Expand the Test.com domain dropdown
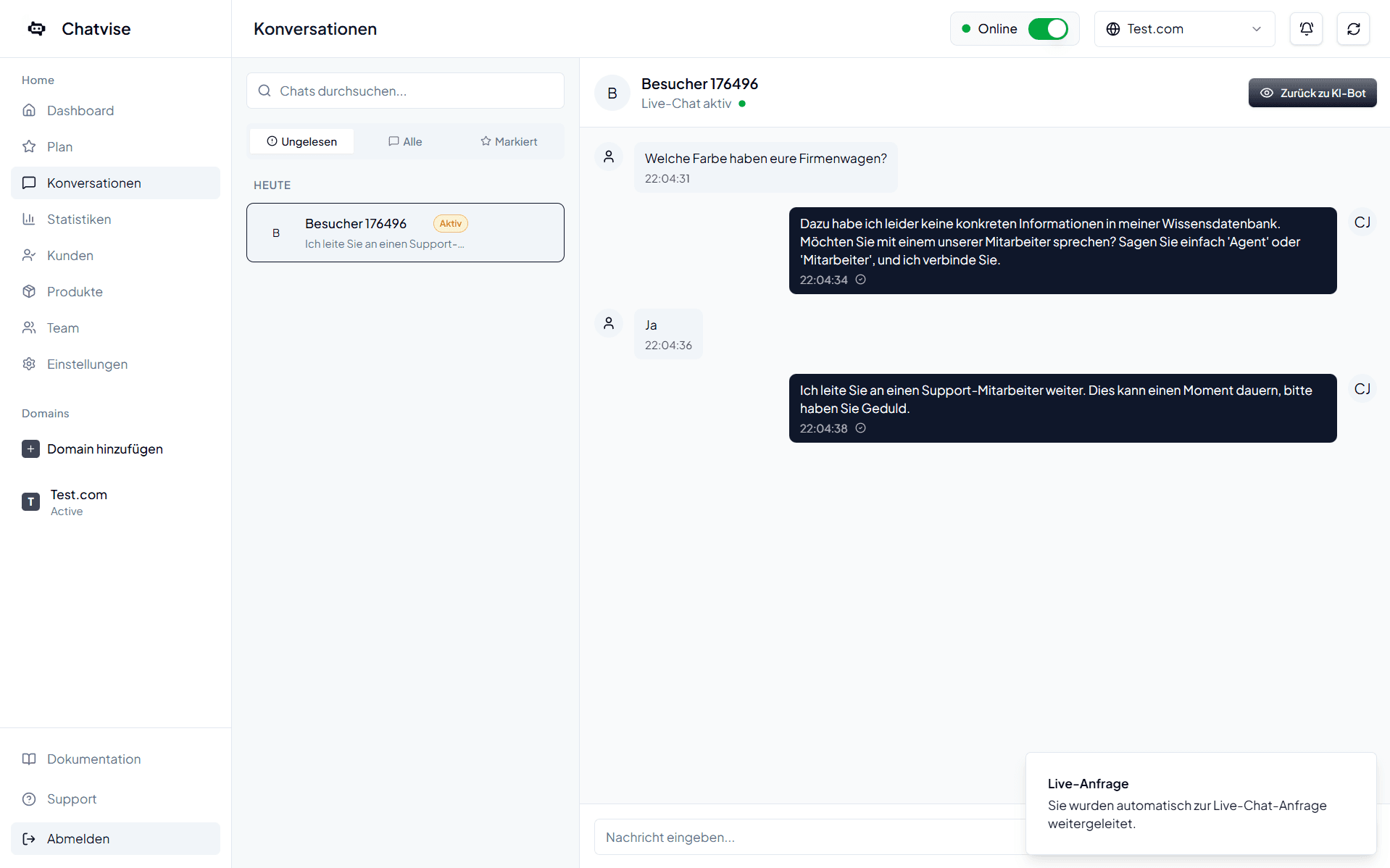The height and width of the screenshot is (868, 1390). coord(1183,29)
